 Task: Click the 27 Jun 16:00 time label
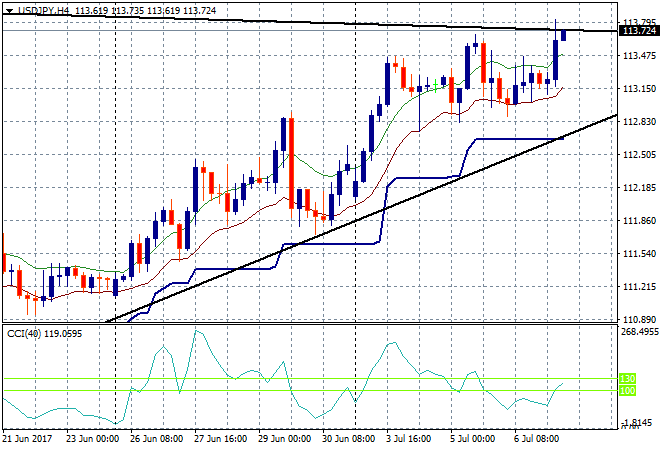221,439
